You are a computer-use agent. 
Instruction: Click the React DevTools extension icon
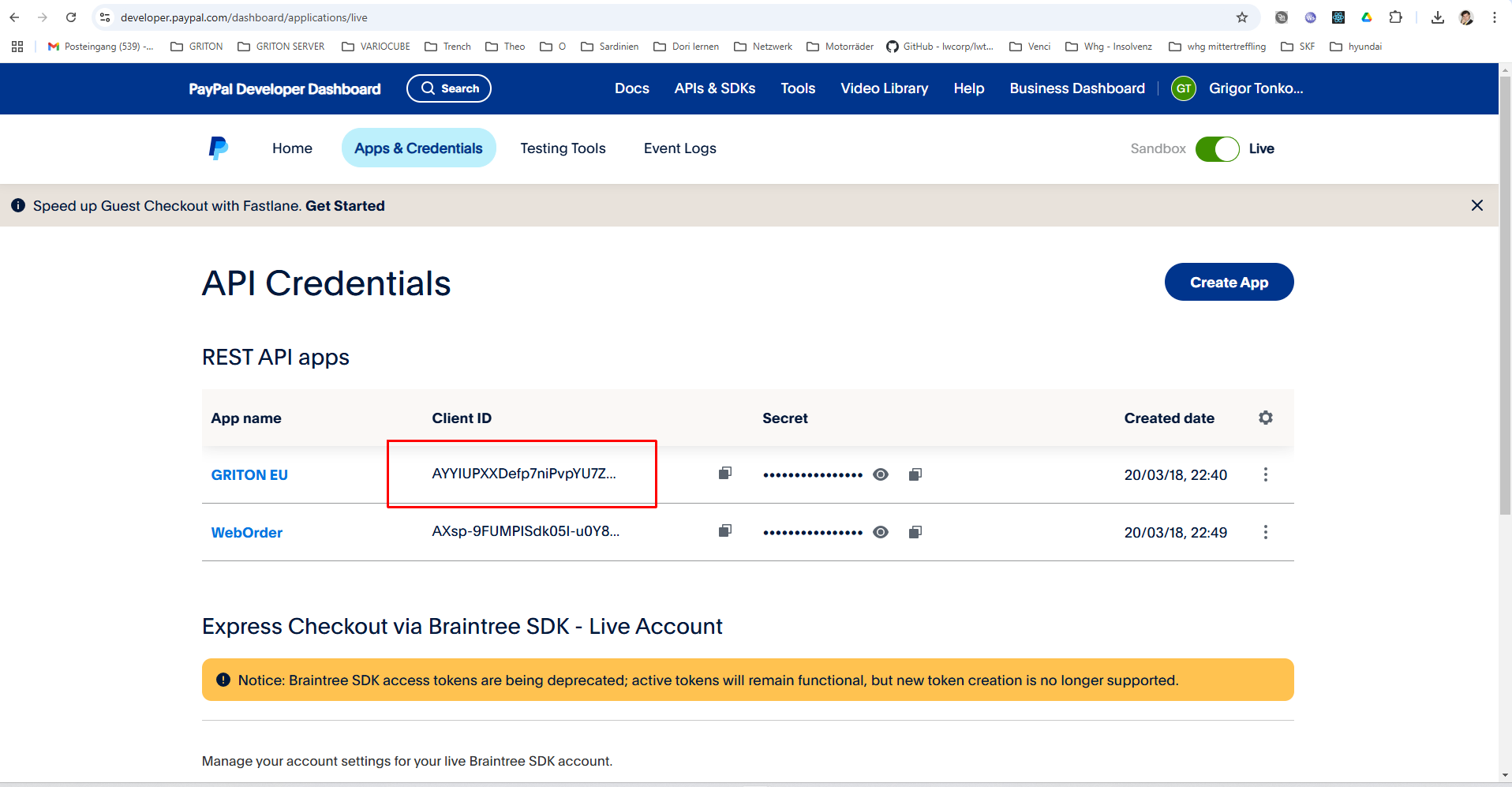1338,17
